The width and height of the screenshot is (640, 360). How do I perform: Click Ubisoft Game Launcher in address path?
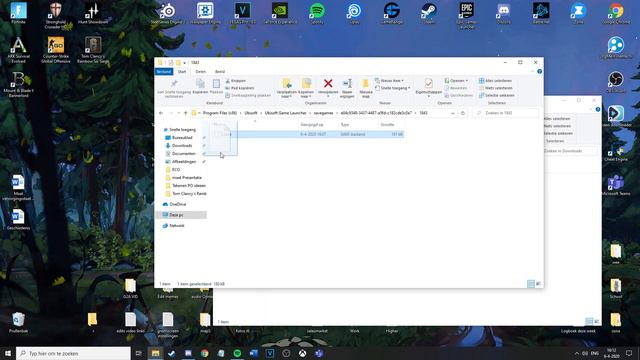[x=285, y=113]
